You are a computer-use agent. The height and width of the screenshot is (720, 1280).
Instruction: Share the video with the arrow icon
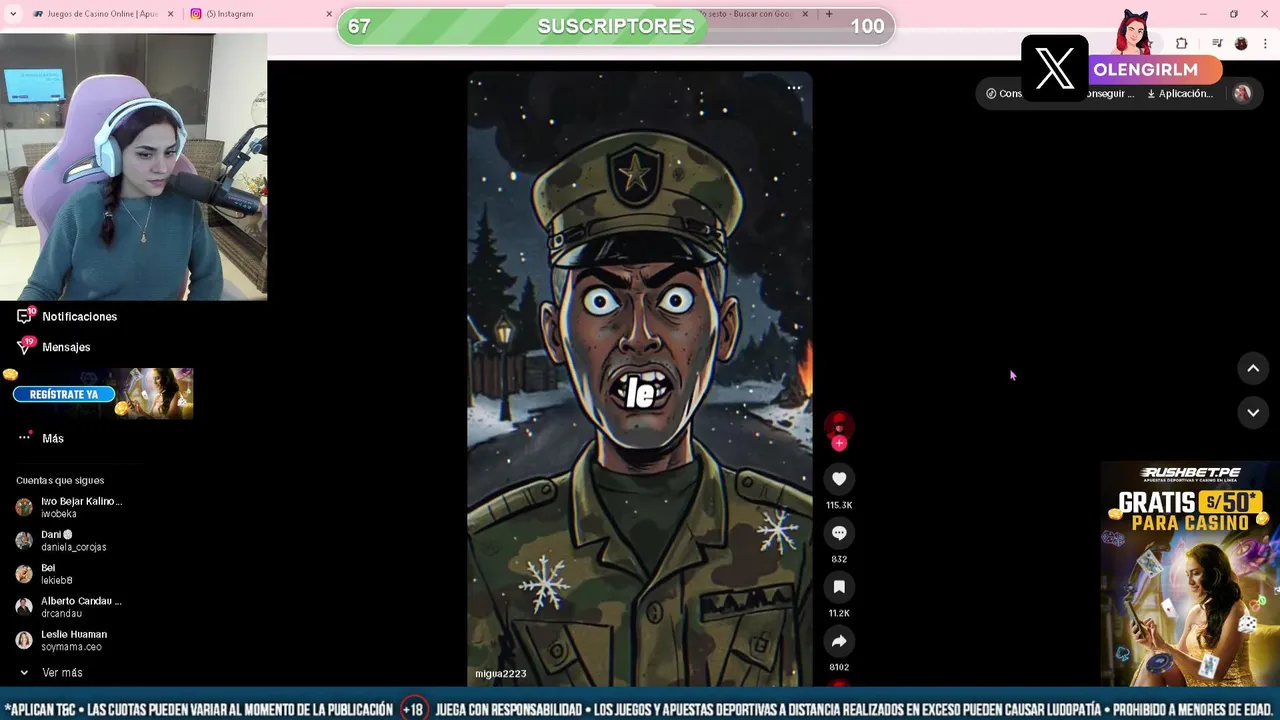click(839, 641)
